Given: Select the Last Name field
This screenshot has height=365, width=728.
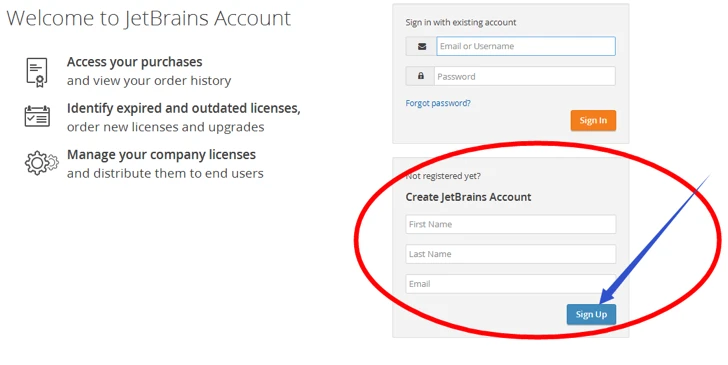Looking at the screenshot, I should (x=511, y=254).
